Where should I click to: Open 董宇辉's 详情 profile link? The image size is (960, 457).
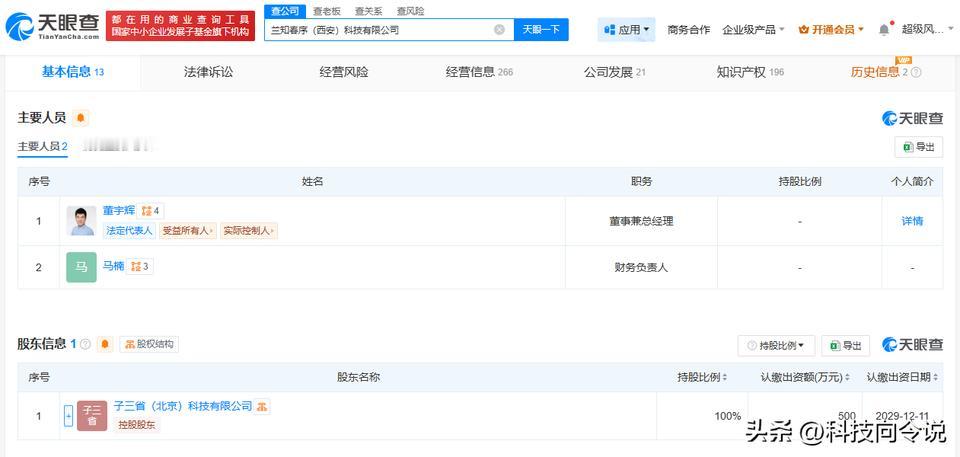coord(912,221)
